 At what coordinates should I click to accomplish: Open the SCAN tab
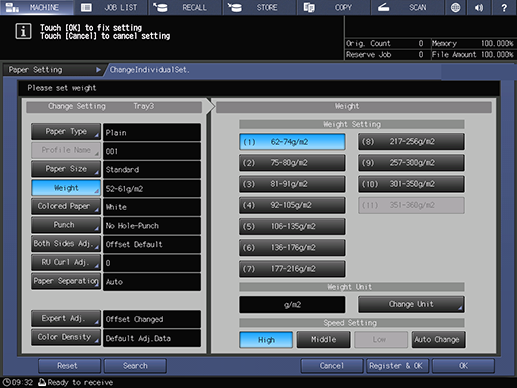tap(407, 7)
